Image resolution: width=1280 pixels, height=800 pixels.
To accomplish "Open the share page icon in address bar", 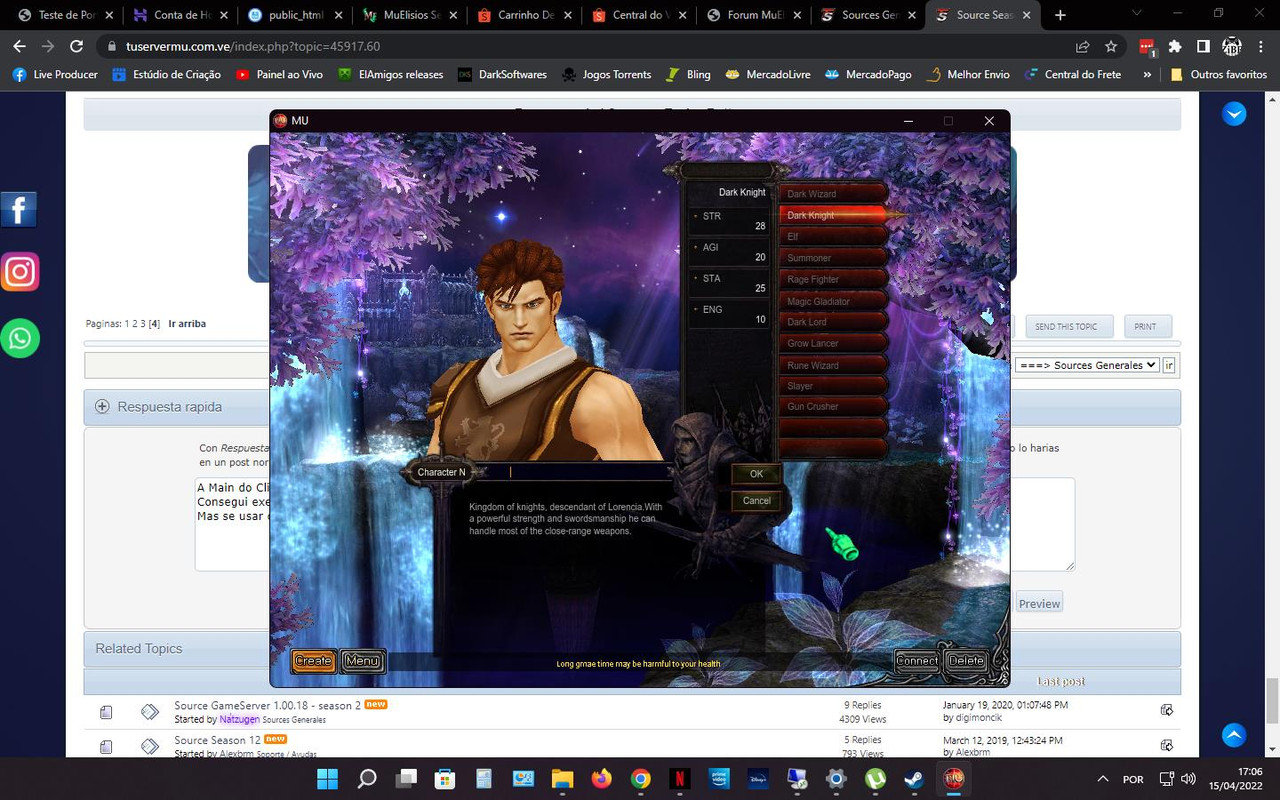I will 1083,46.
